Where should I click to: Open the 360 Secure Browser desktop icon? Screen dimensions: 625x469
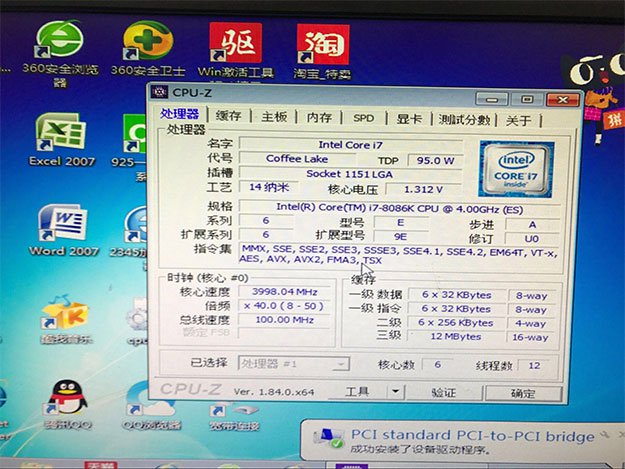[59, 40]
